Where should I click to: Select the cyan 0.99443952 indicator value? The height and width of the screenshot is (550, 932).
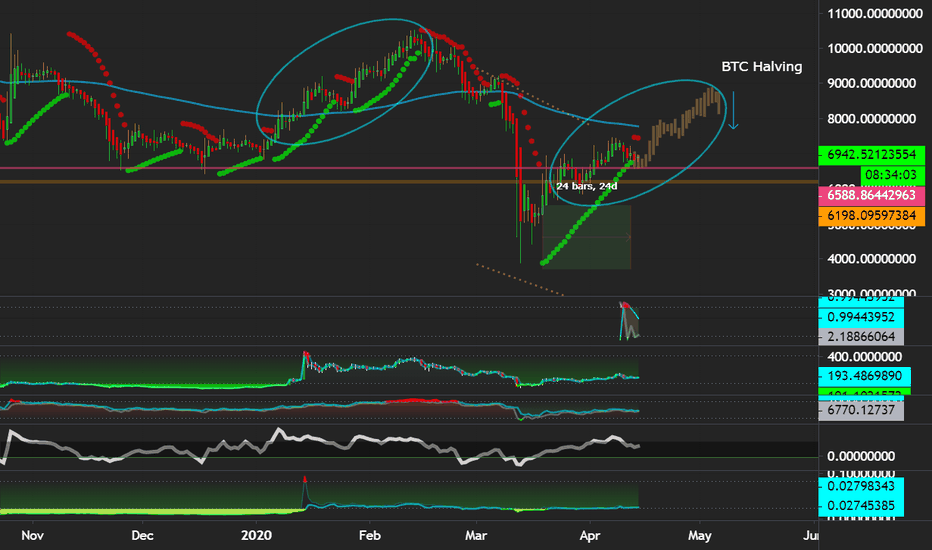pyautogui.click(x=861, y=317)
